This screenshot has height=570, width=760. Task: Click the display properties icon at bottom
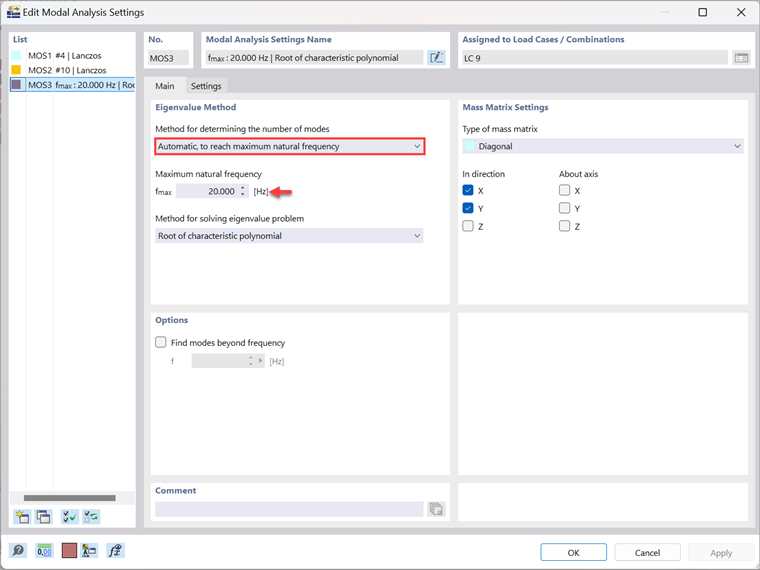[89, 551]
